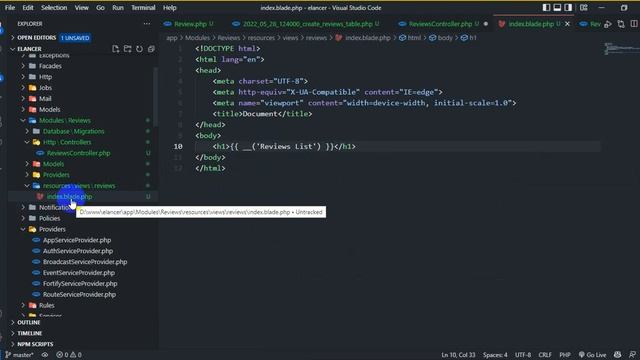Viewport: 640px width, 360px height.
Task: Open AppServiceProvider.php file
Action: [x=77, y=240]
